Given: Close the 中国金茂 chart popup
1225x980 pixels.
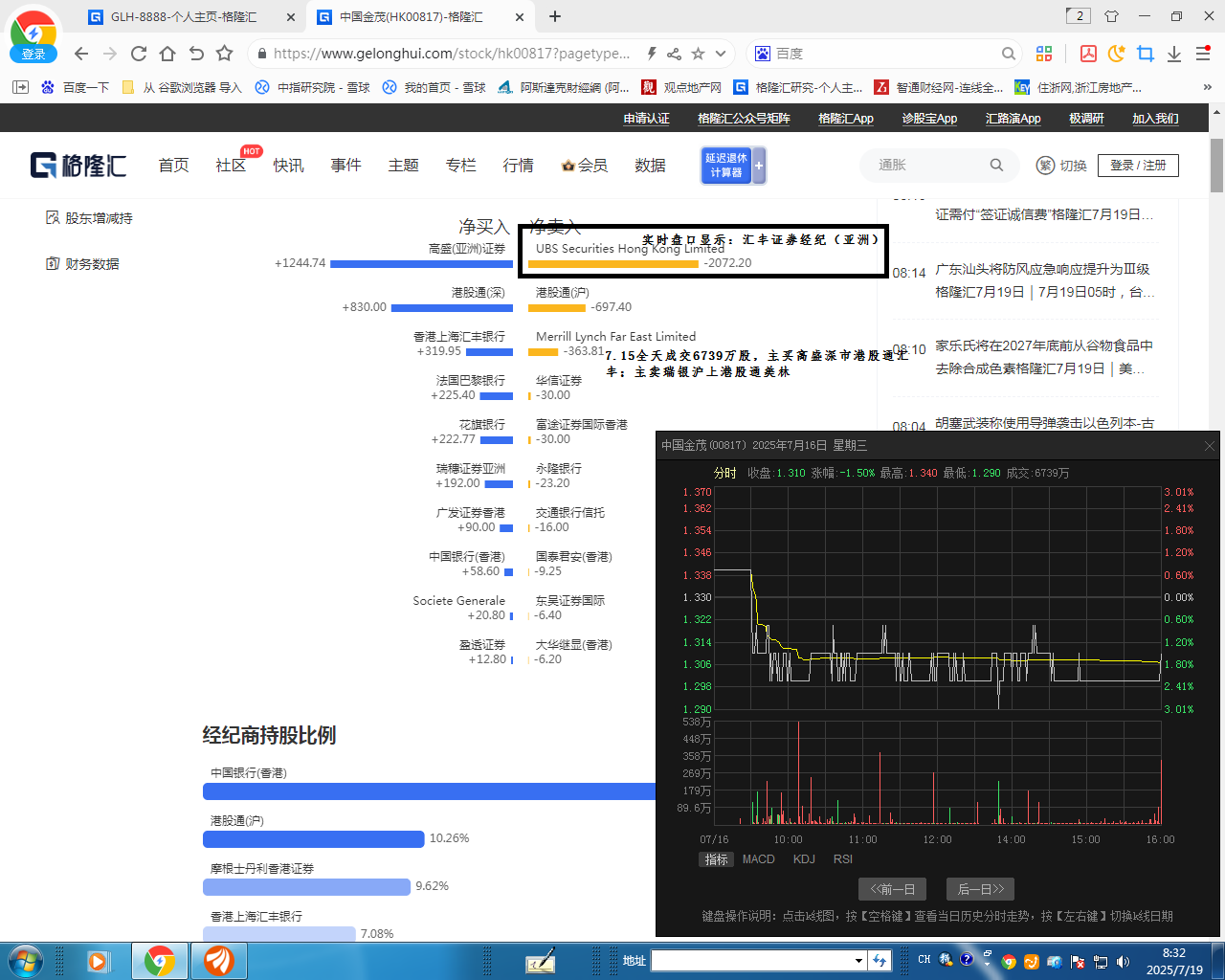Looking at the screenshot, I should [x=1209, y=446].
